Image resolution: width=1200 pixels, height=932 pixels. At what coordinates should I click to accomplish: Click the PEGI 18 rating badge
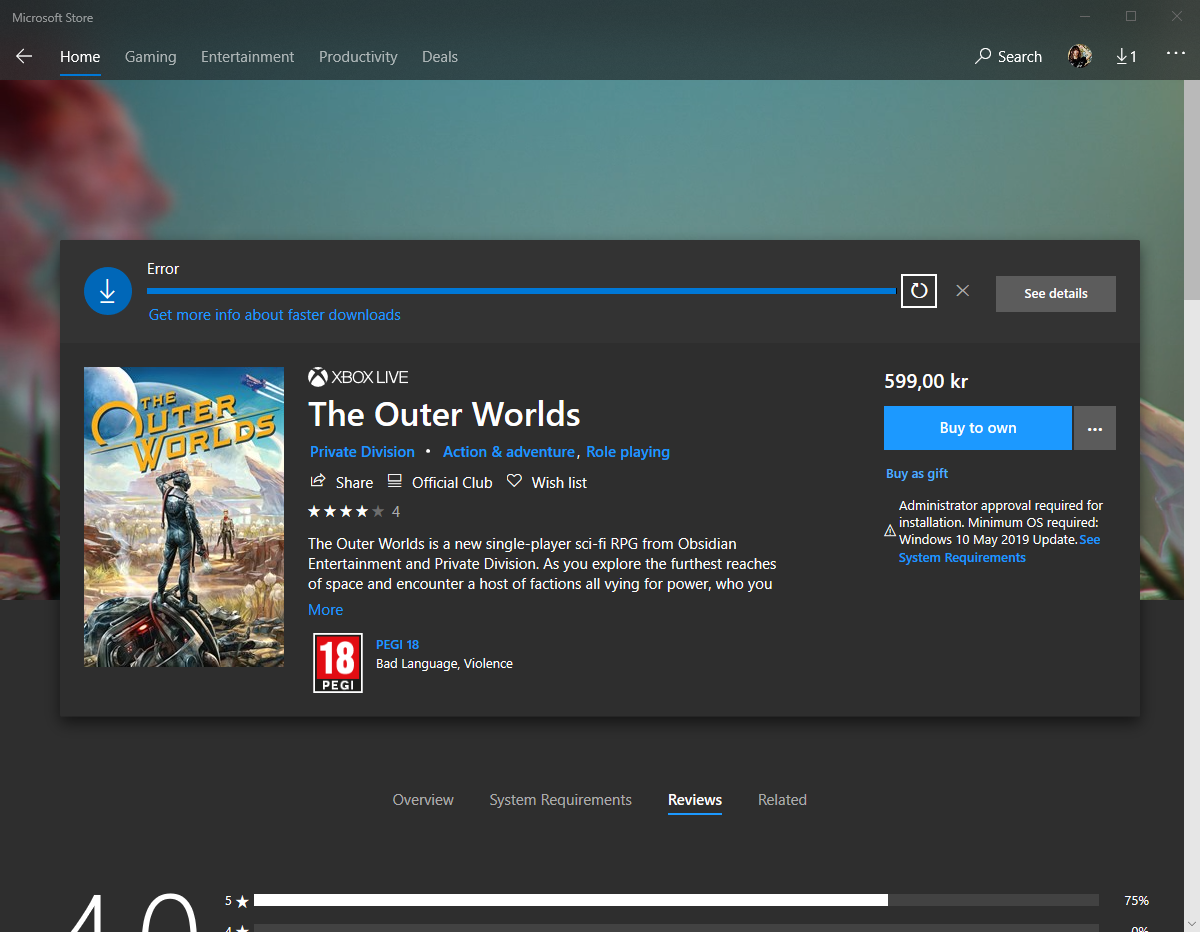(338, 663)
